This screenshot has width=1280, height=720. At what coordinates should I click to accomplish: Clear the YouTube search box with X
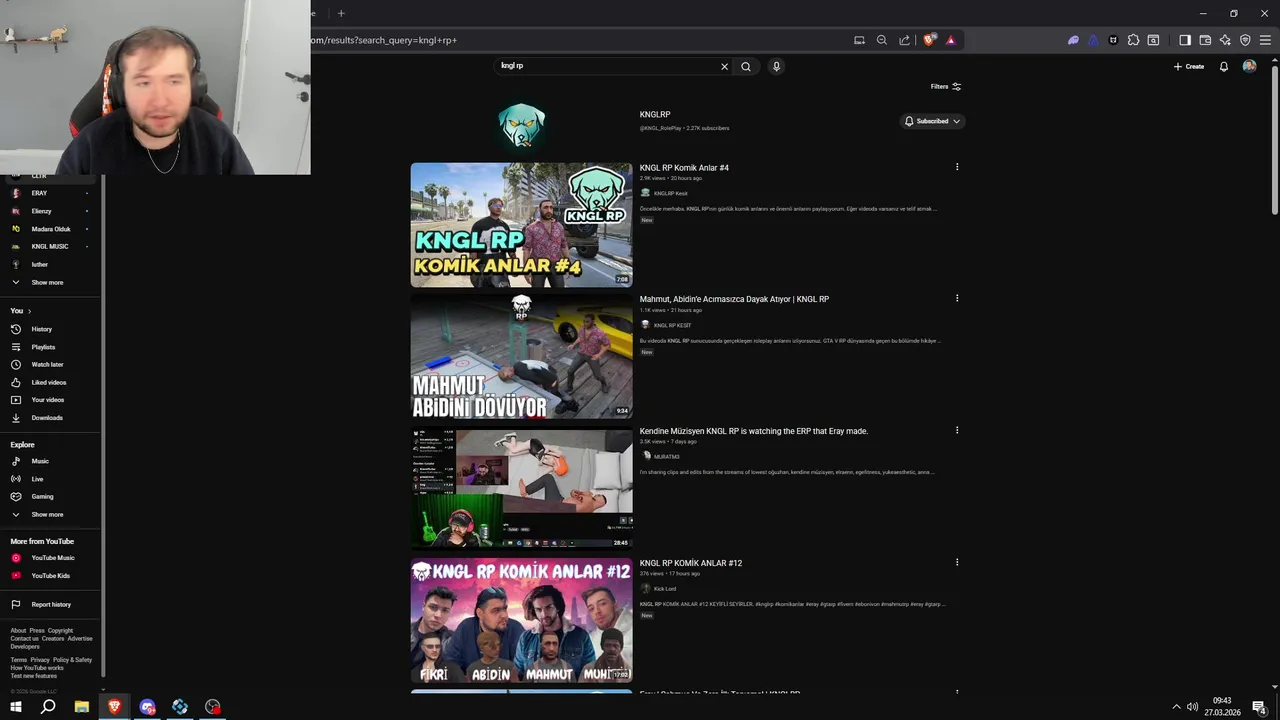pos(725,66)
